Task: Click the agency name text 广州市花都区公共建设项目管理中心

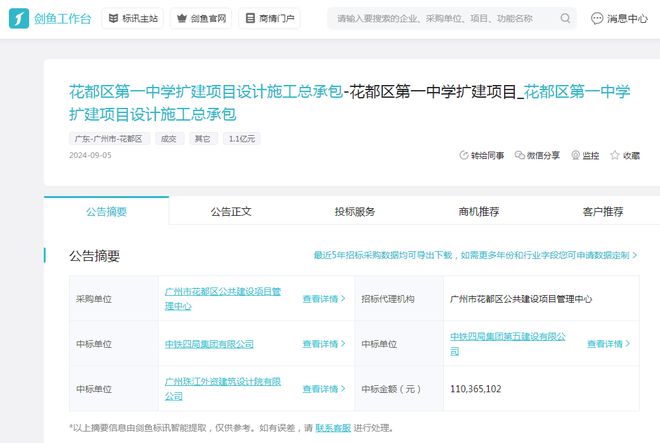Action: pos(521,299)
